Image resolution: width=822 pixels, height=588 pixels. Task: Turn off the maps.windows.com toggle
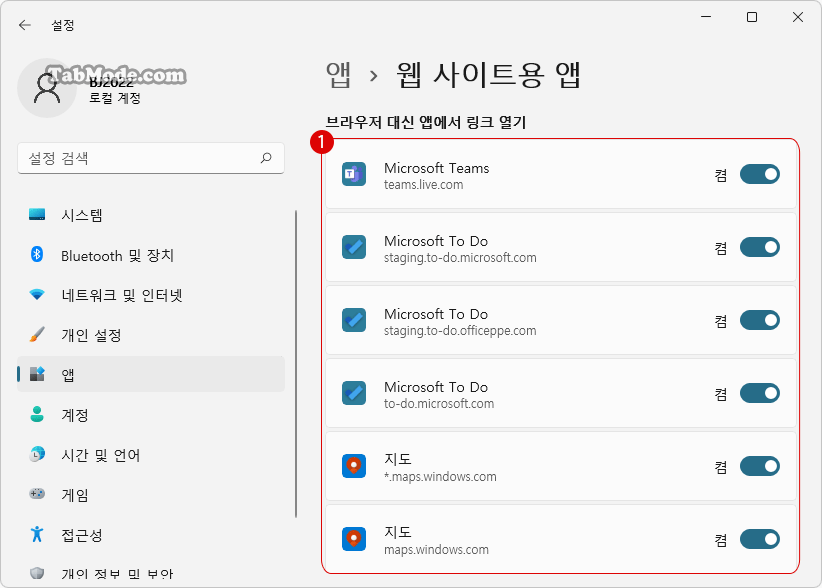(x=760, y=539)
